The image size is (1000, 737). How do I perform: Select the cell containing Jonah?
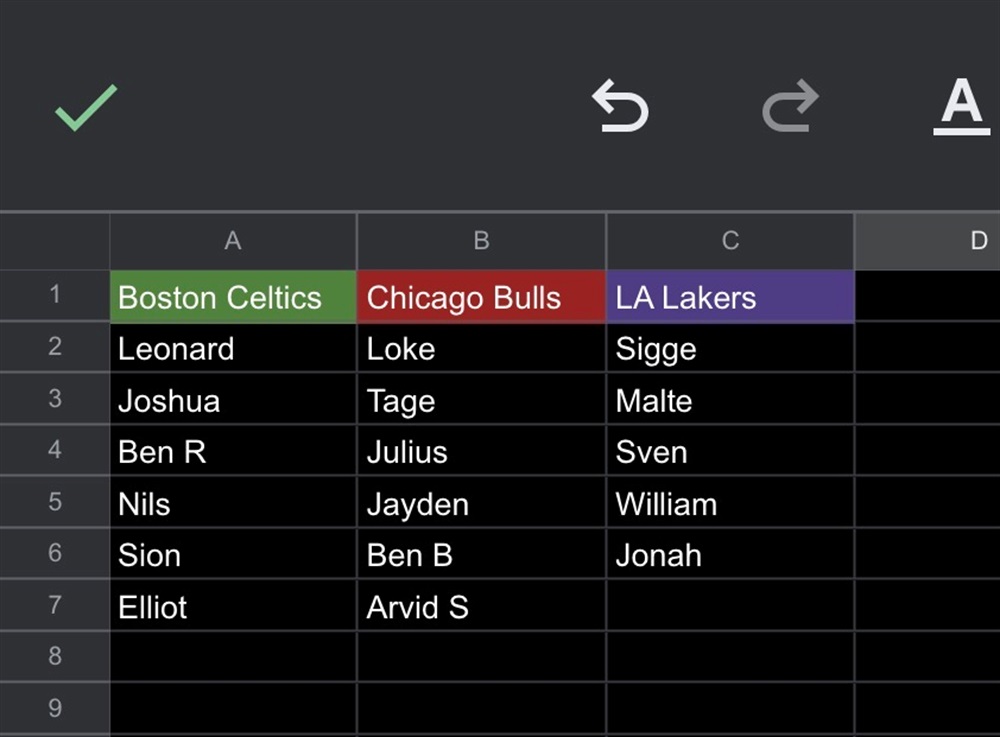click(730, 555)
